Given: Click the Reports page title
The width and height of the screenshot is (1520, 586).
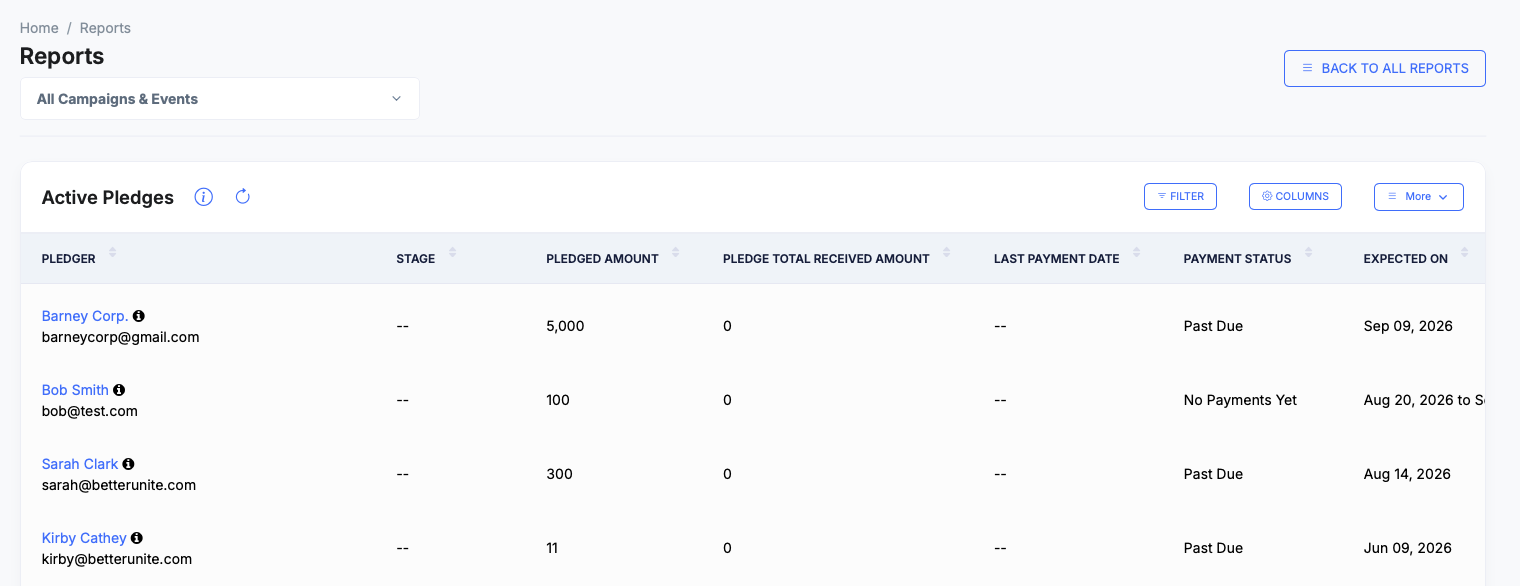Looking at the screenshot, I should click(62, 56).
